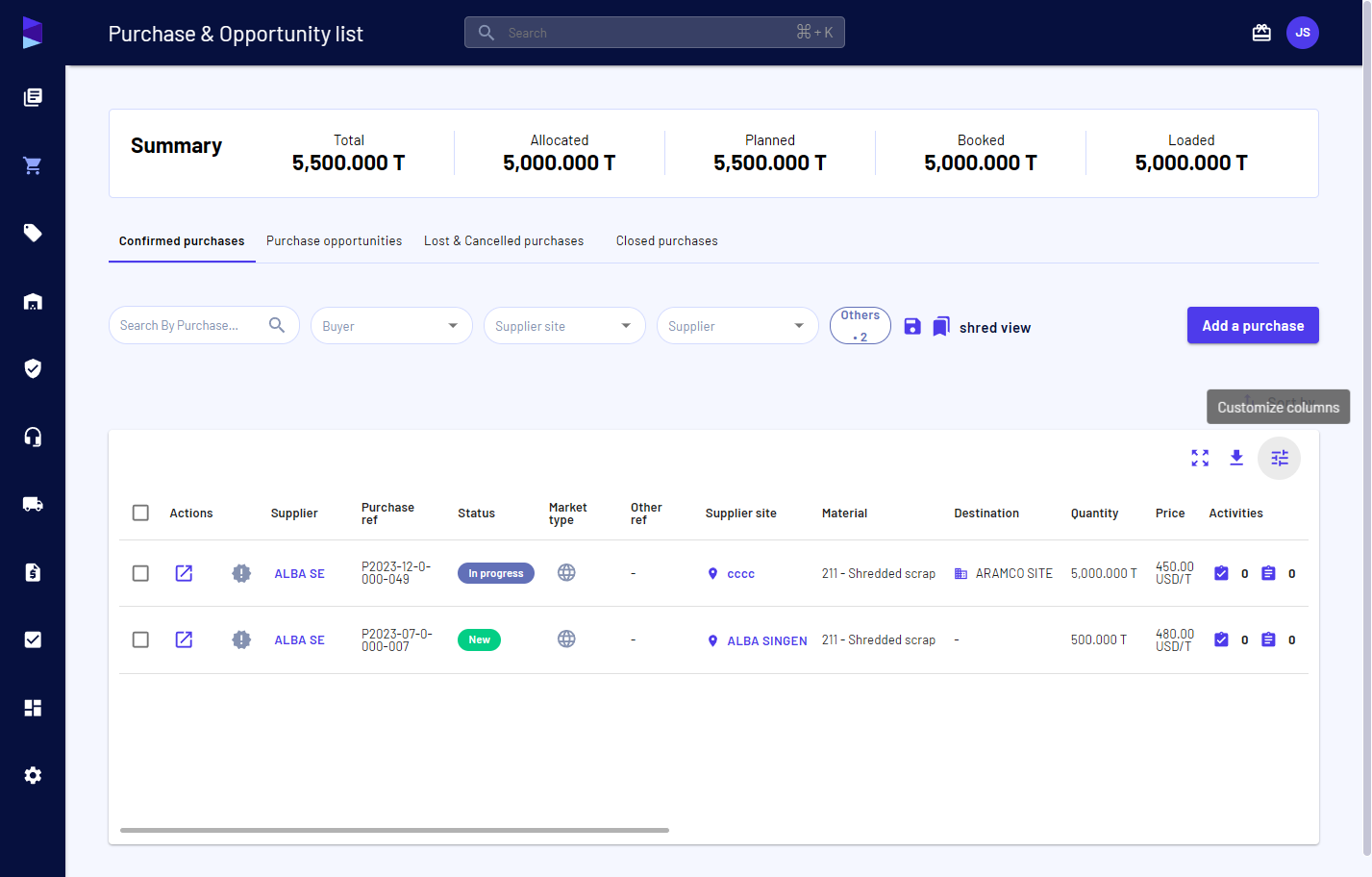The height and width of the screenshot is (877, 1372).
Task: Click the bookmarks icon beside shred view
Action: [x=941, y=327]
